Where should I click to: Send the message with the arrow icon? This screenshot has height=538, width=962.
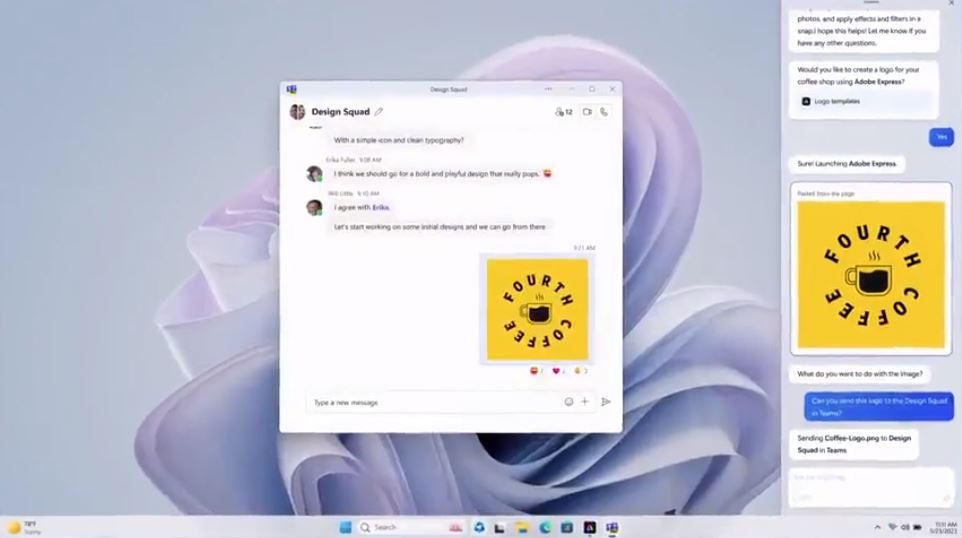(606, 402)
